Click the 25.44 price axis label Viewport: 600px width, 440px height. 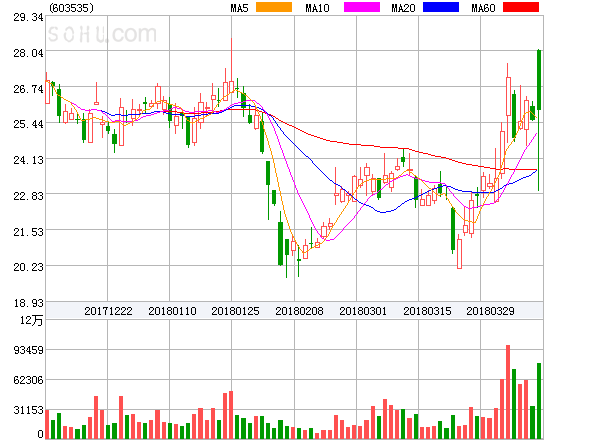click(x=28, y=124)
